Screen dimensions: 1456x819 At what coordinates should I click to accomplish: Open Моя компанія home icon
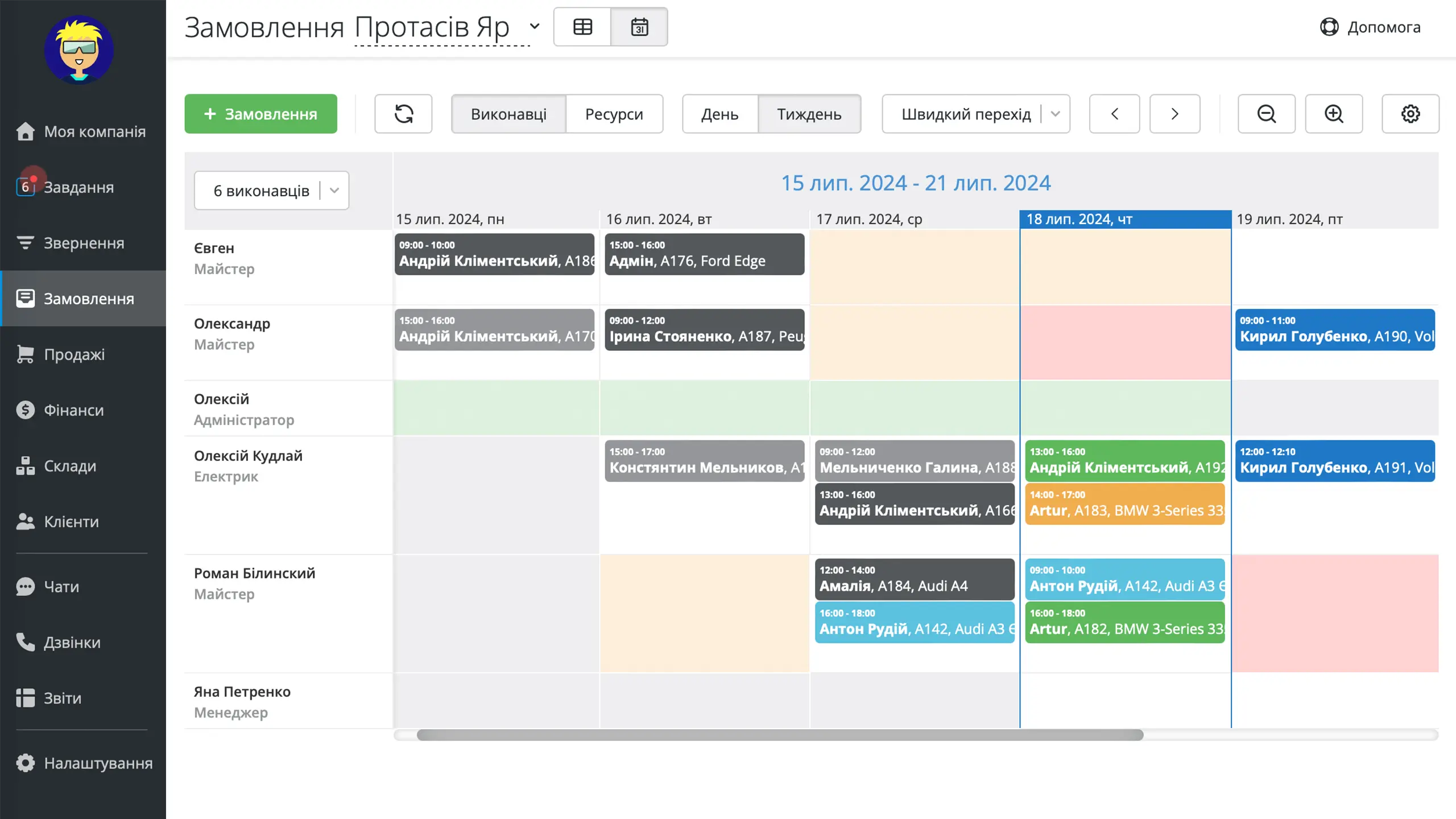(x=25, y=131)
